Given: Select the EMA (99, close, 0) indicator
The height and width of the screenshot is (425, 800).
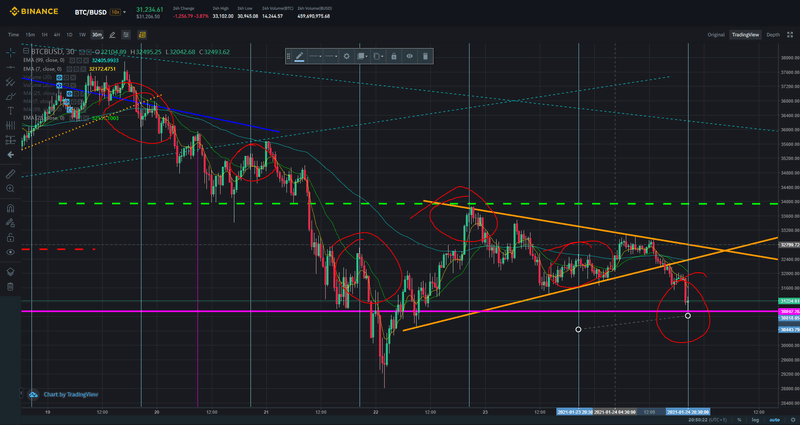Looking at the screenshot, I should [x=44, y=60].
